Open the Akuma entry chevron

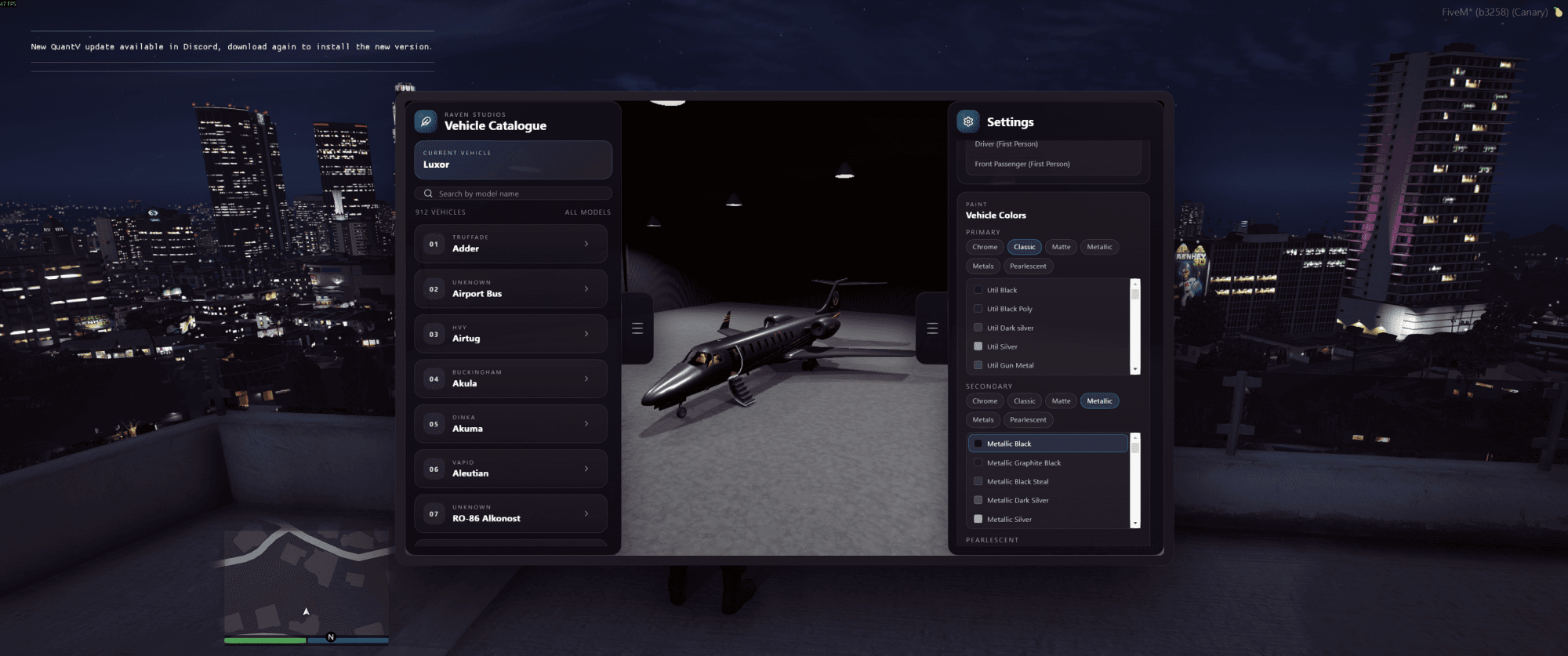586,424
